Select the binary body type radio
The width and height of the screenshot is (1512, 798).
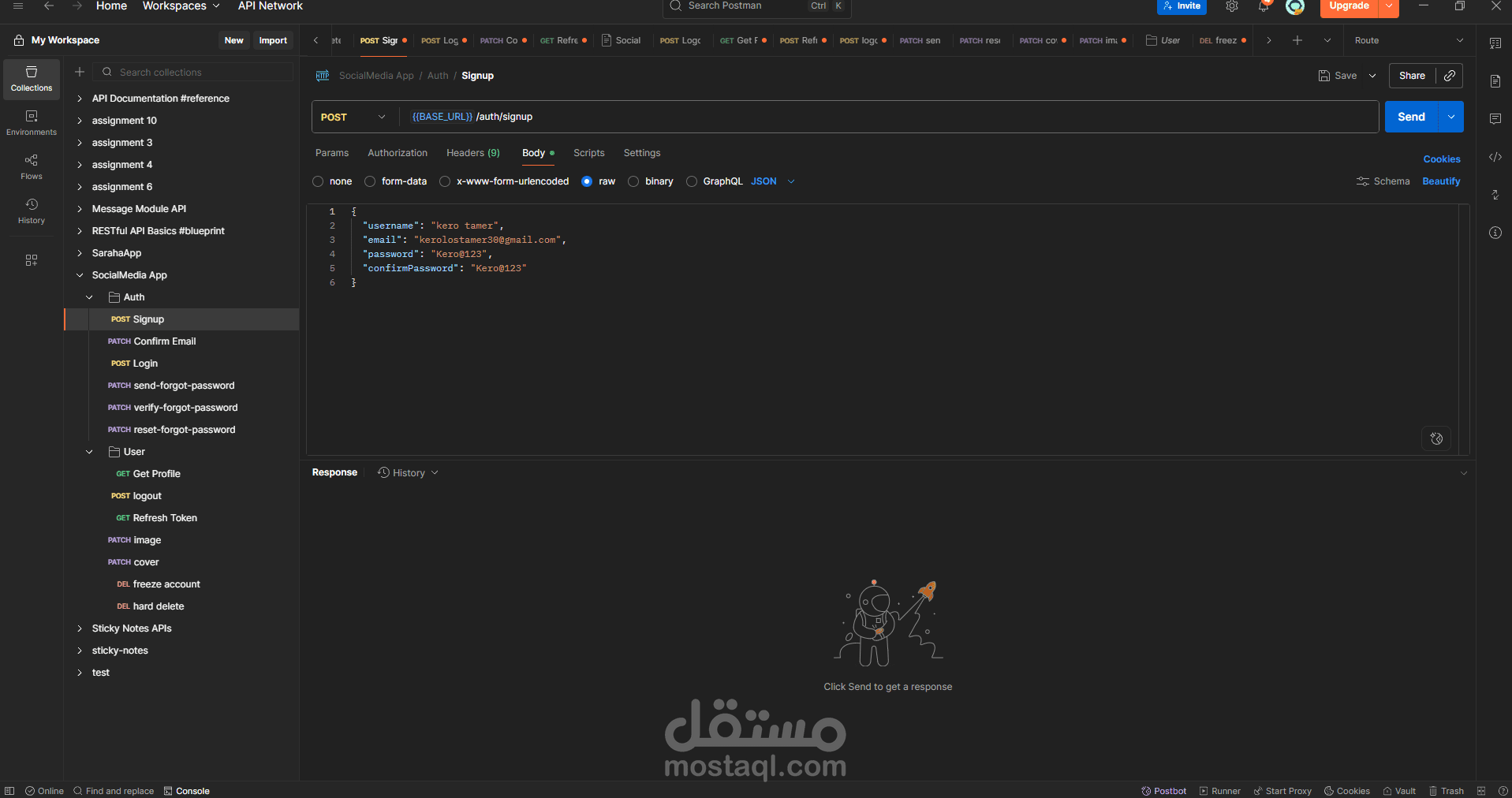point(633,181)
